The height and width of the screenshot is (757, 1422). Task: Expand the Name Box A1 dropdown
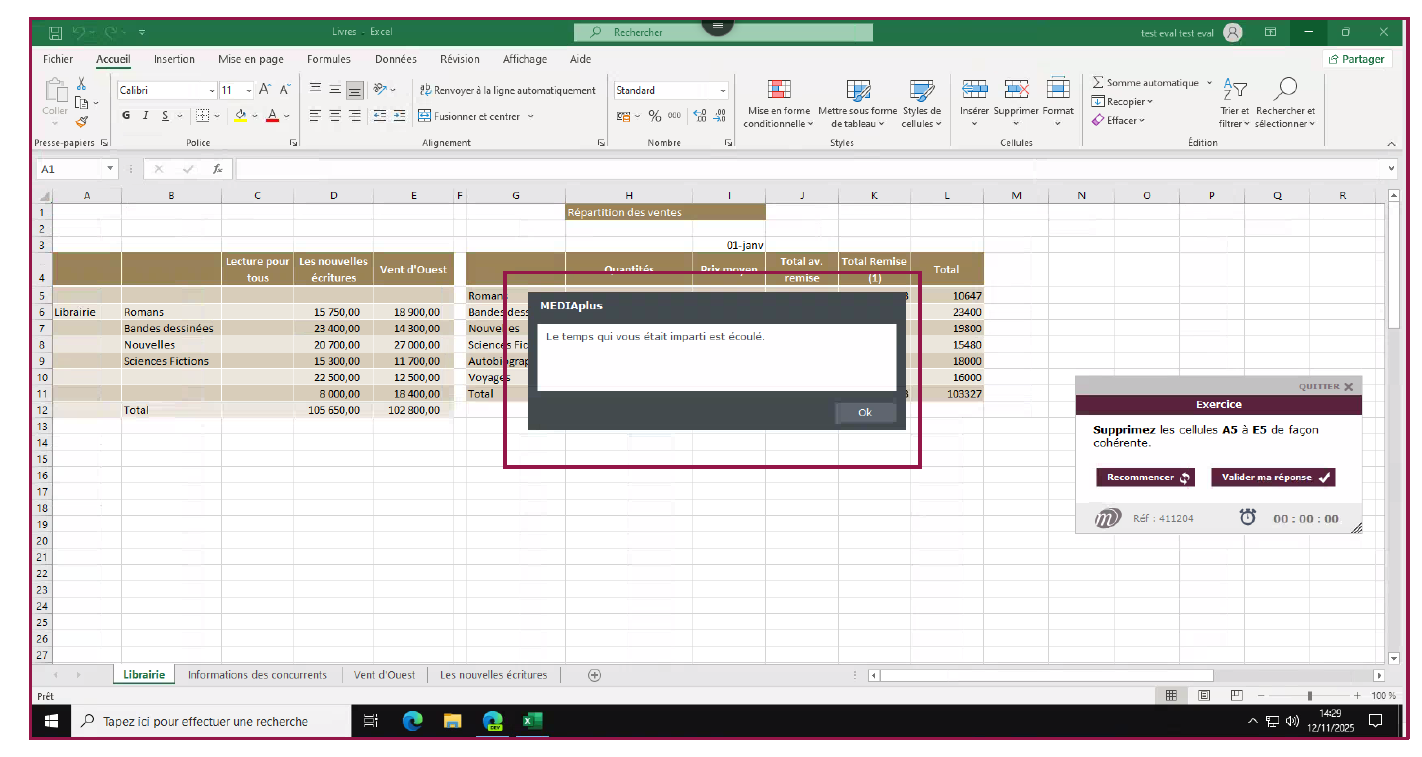pos(110,169)
